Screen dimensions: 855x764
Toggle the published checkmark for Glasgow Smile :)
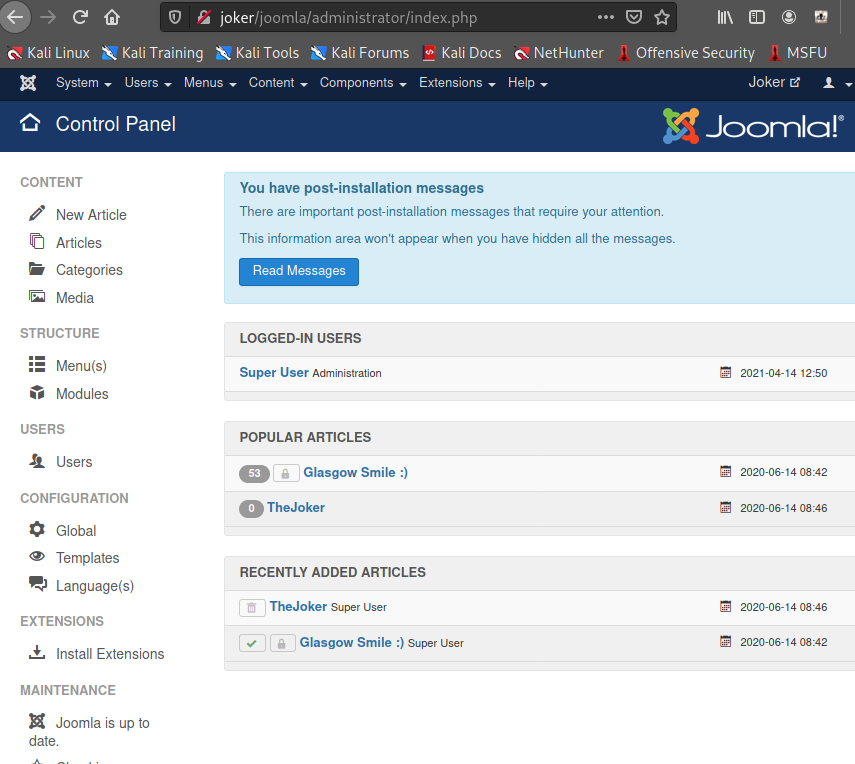(252, 643)
